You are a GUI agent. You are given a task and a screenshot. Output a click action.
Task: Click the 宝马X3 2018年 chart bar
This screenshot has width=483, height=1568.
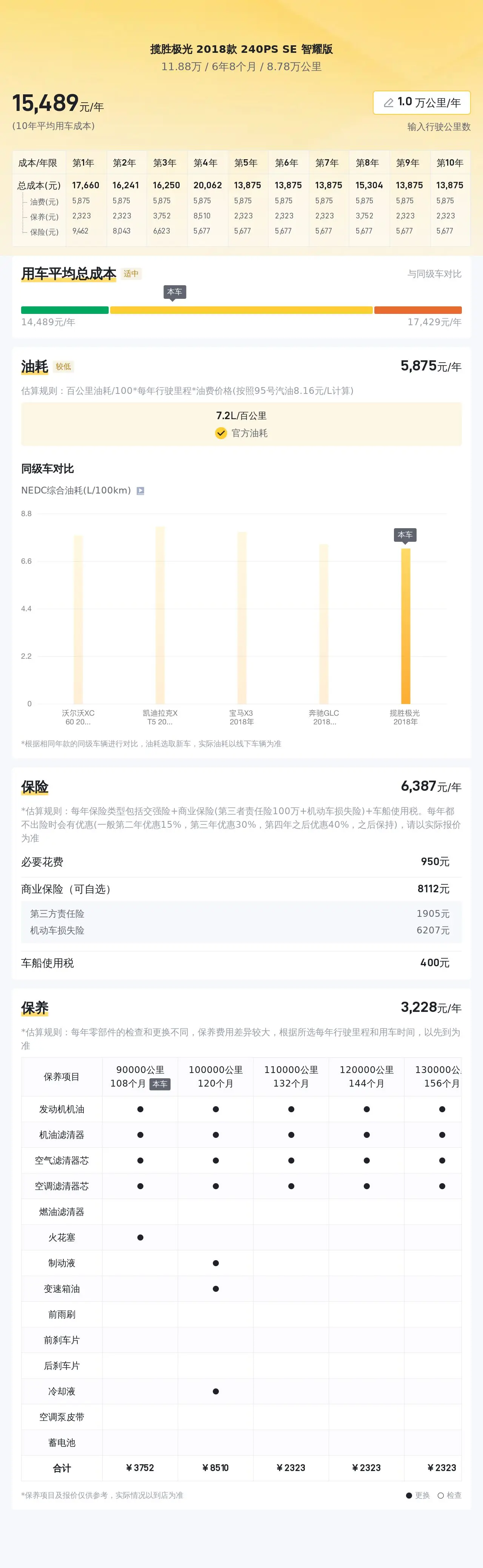[242, 618]
